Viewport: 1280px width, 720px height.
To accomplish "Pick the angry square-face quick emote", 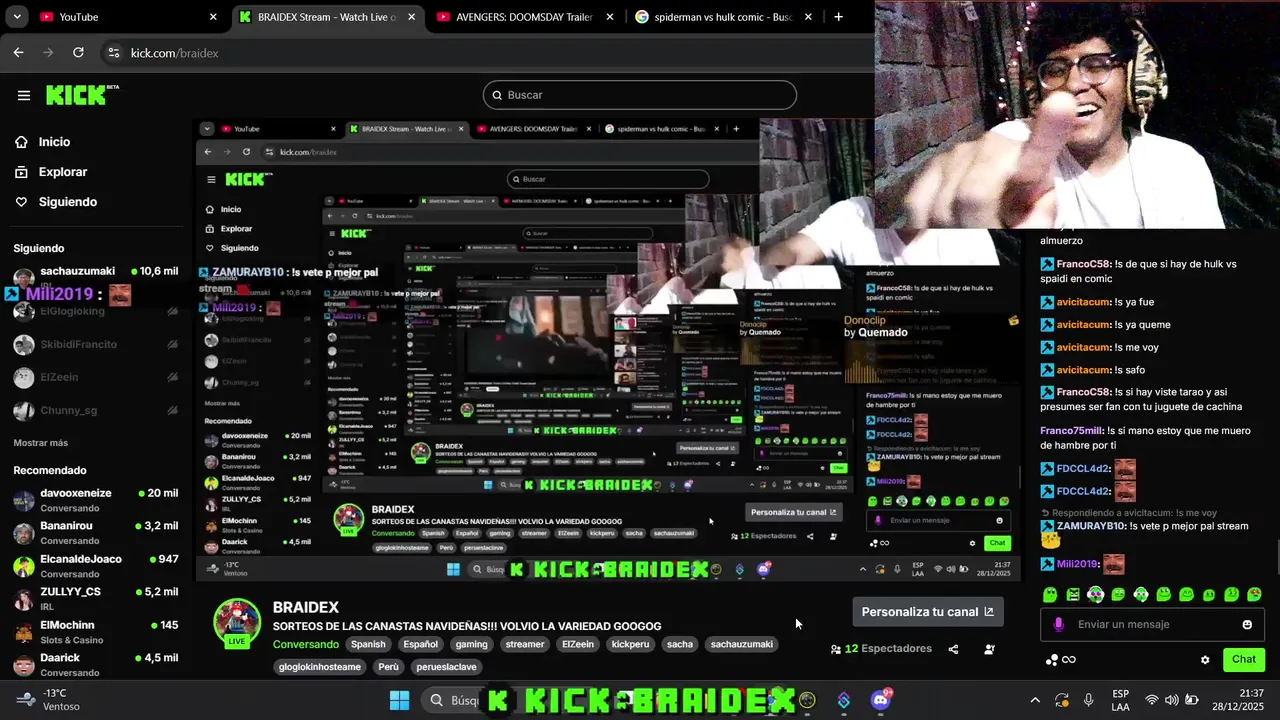I will tap(1072, 595).
